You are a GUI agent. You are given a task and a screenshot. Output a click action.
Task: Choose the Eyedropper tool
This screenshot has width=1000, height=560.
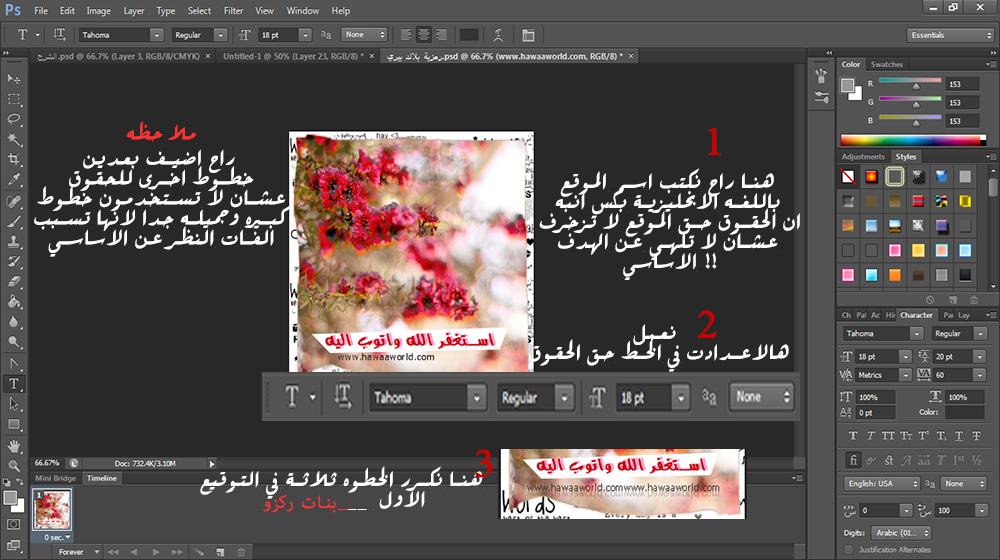pyautogui.click(x=14, y=180)
